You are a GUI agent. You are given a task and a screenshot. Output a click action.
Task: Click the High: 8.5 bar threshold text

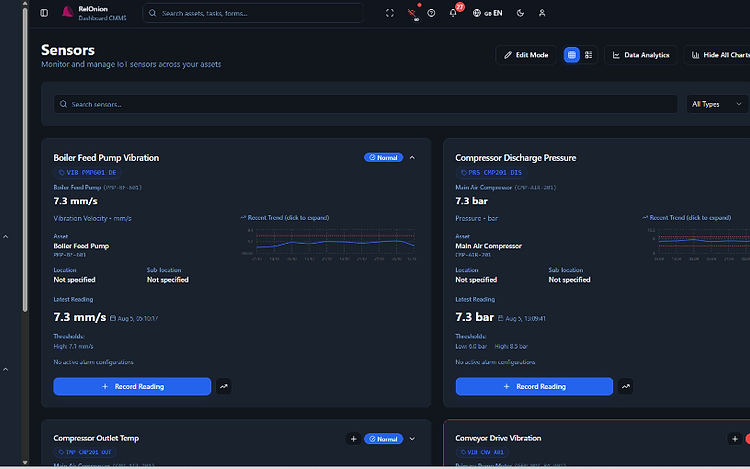pos(511,347)
